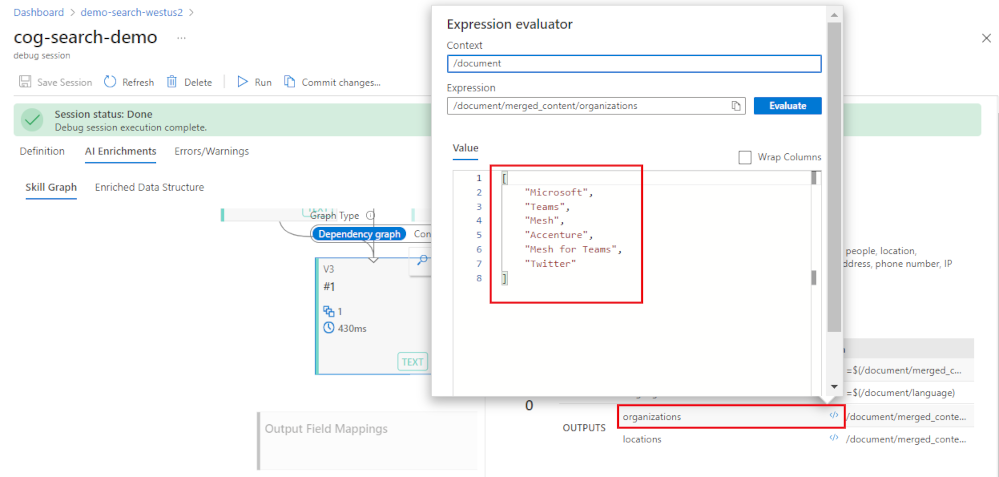Viewport: 999px width, 477px height.
Task: Click the Graph Type info icon
Action: 370,215
